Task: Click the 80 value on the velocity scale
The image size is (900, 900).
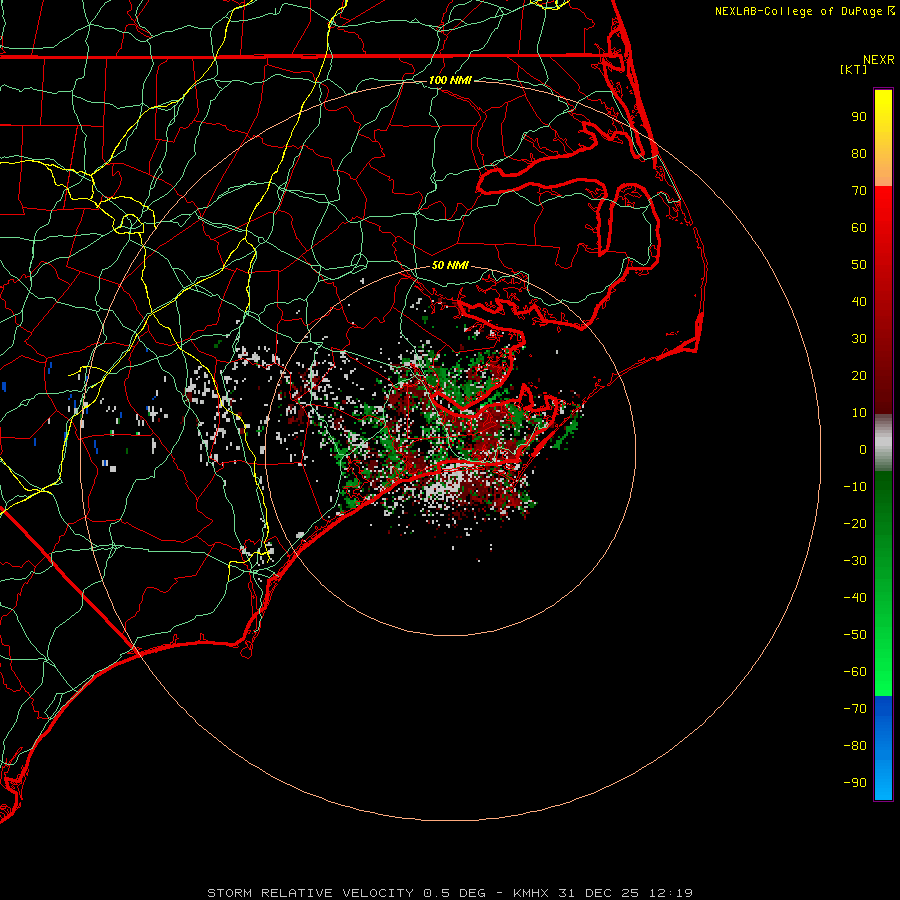Action: pyautogui.click(x=859, y=153)
